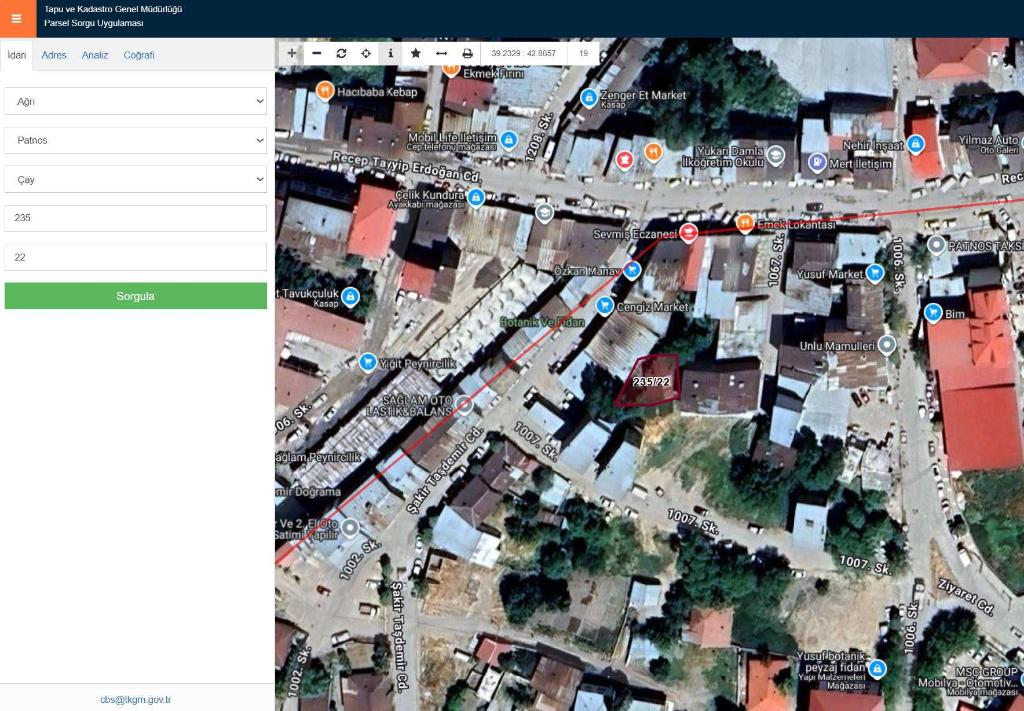Open the Çay neighborhood dropdown
1024x711 pixels.
pyautogui.click(x=136, y=179)
